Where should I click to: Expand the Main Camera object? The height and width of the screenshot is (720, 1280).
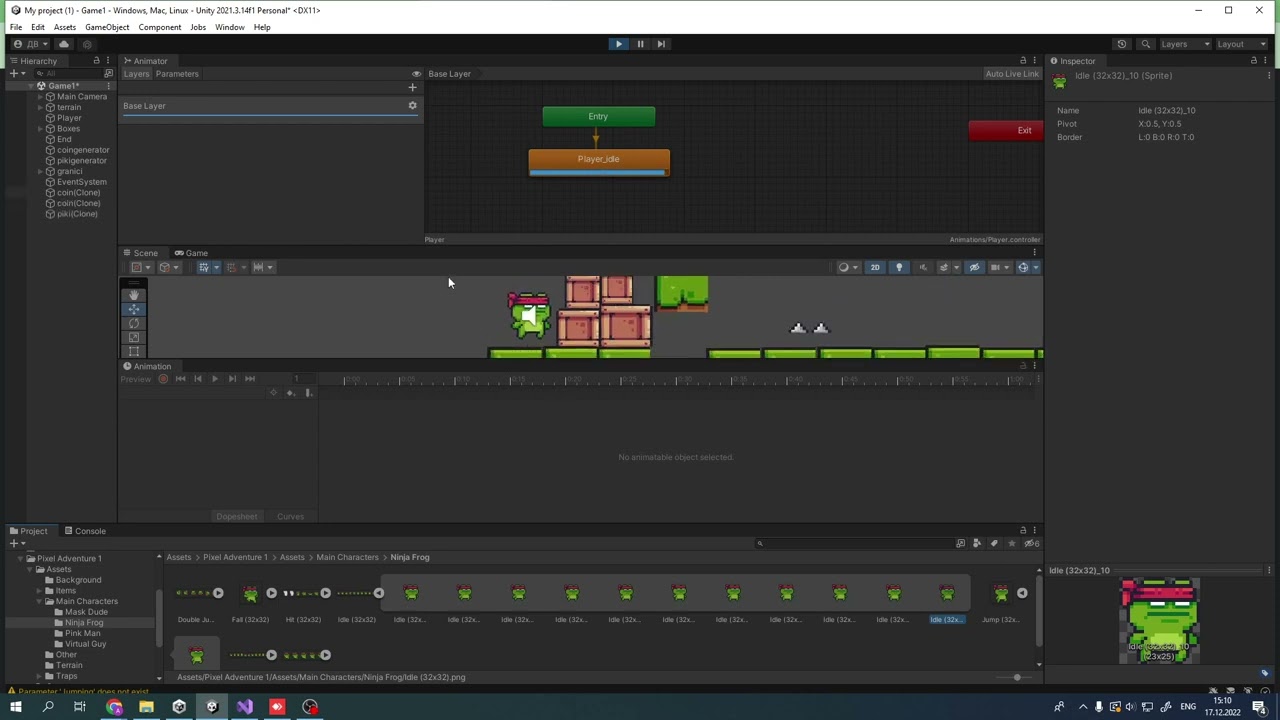[x=40, y=97]
